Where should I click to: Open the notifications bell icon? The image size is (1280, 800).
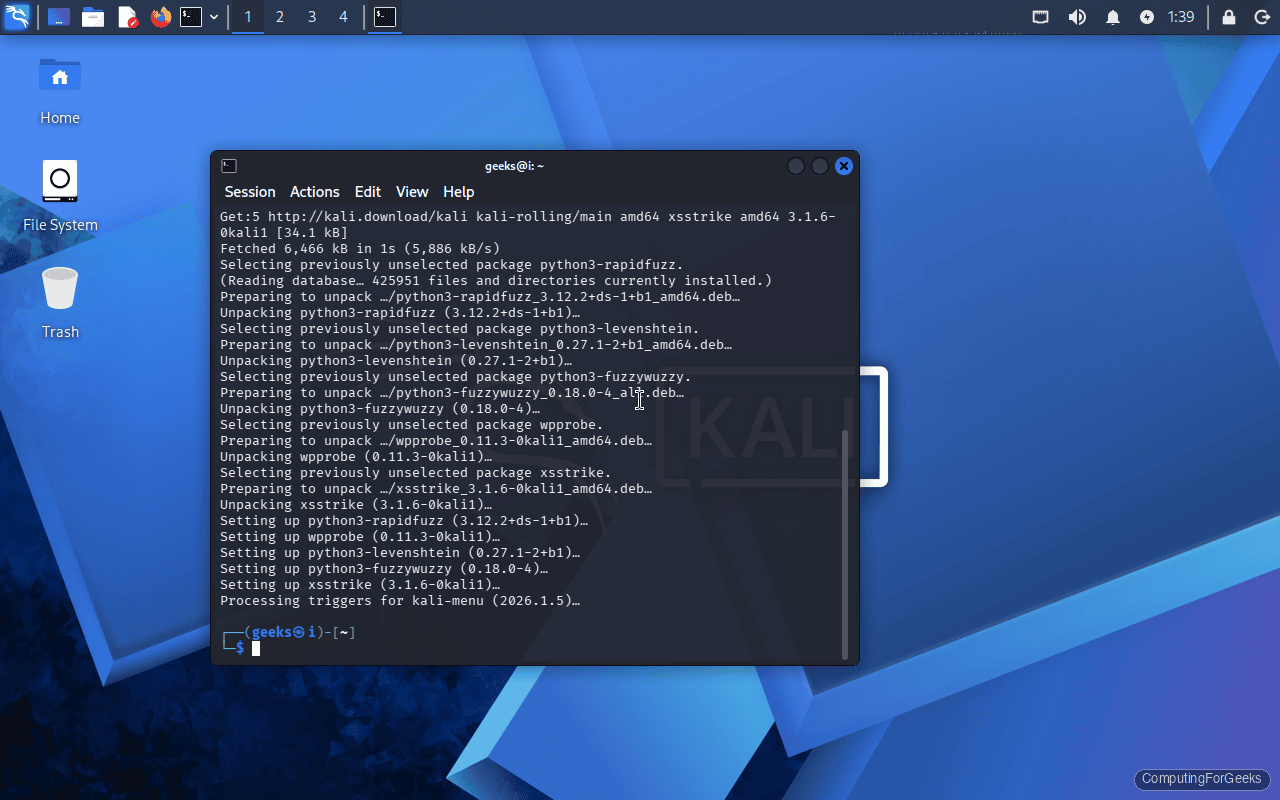tap(1112, 17)
